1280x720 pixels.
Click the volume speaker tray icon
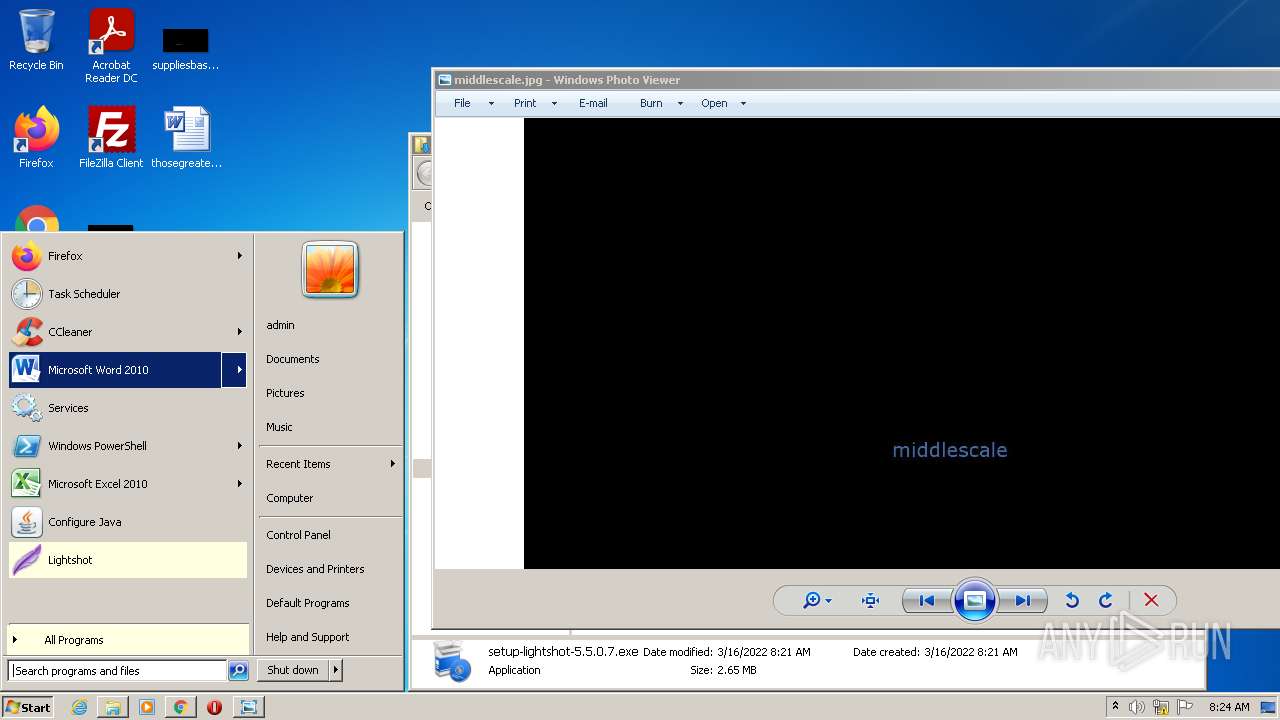point(1137,707)
